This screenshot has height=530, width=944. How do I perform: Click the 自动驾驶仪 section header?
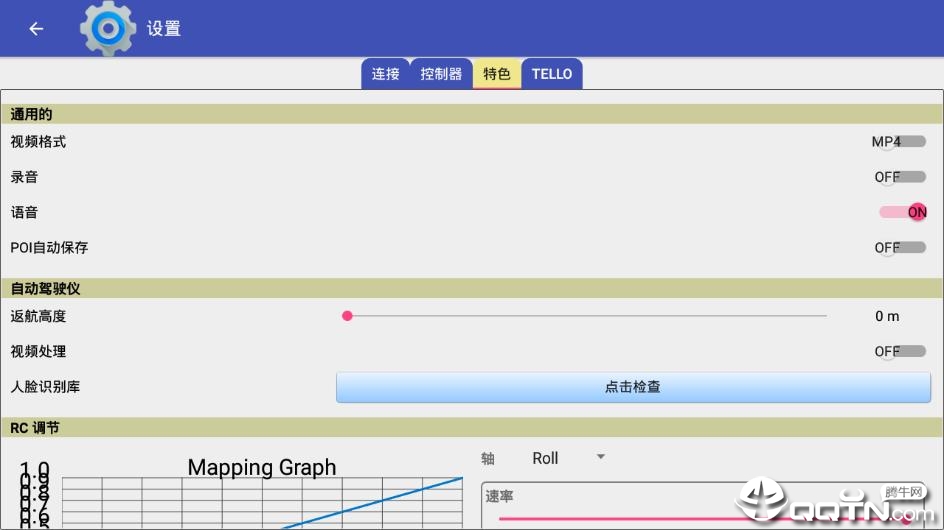[45, 288]
